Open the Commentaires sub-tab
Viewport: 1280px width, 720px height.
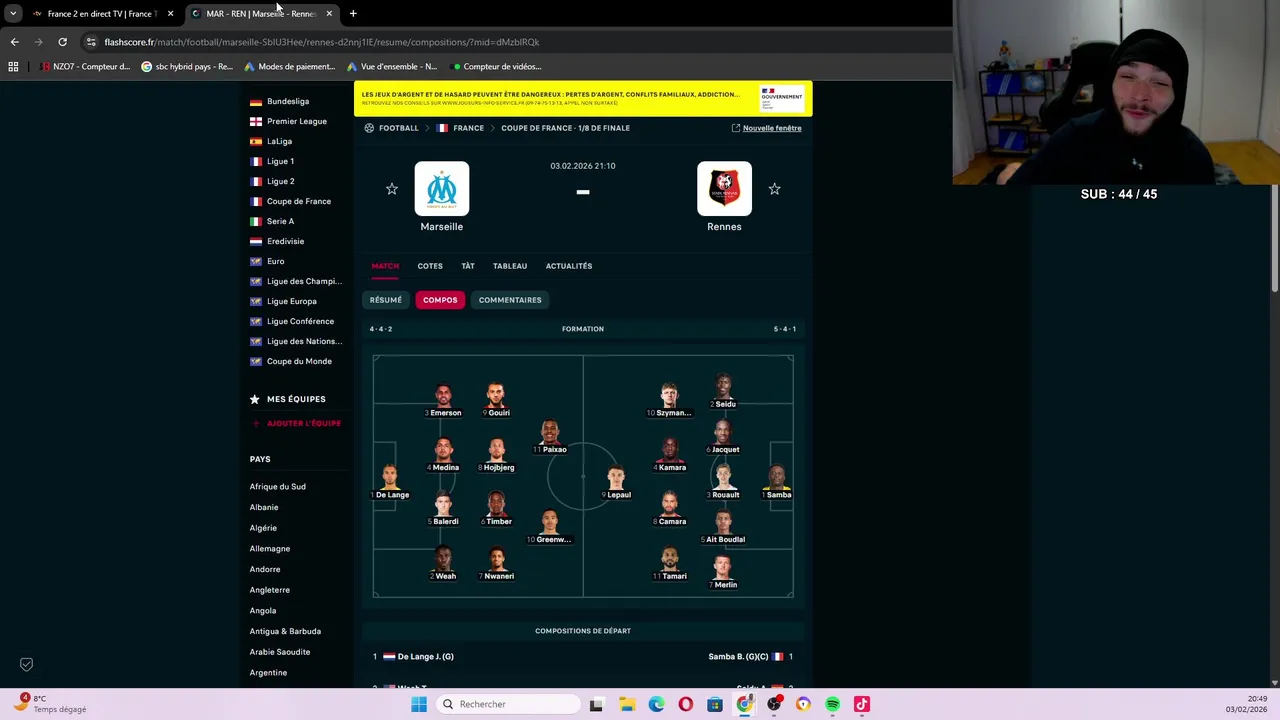pos(510,300)
